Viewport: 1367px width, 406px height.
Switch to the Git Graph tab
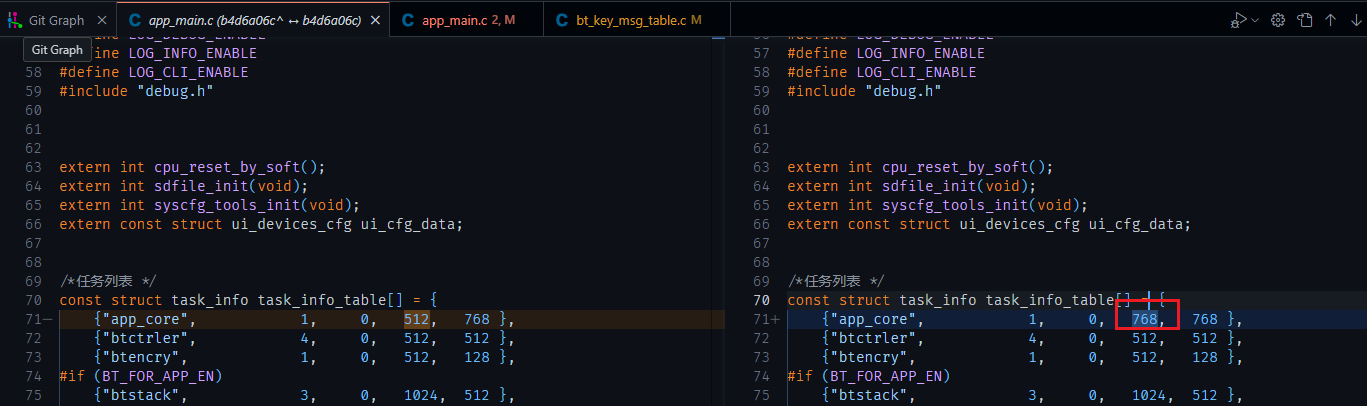(58, 20)
